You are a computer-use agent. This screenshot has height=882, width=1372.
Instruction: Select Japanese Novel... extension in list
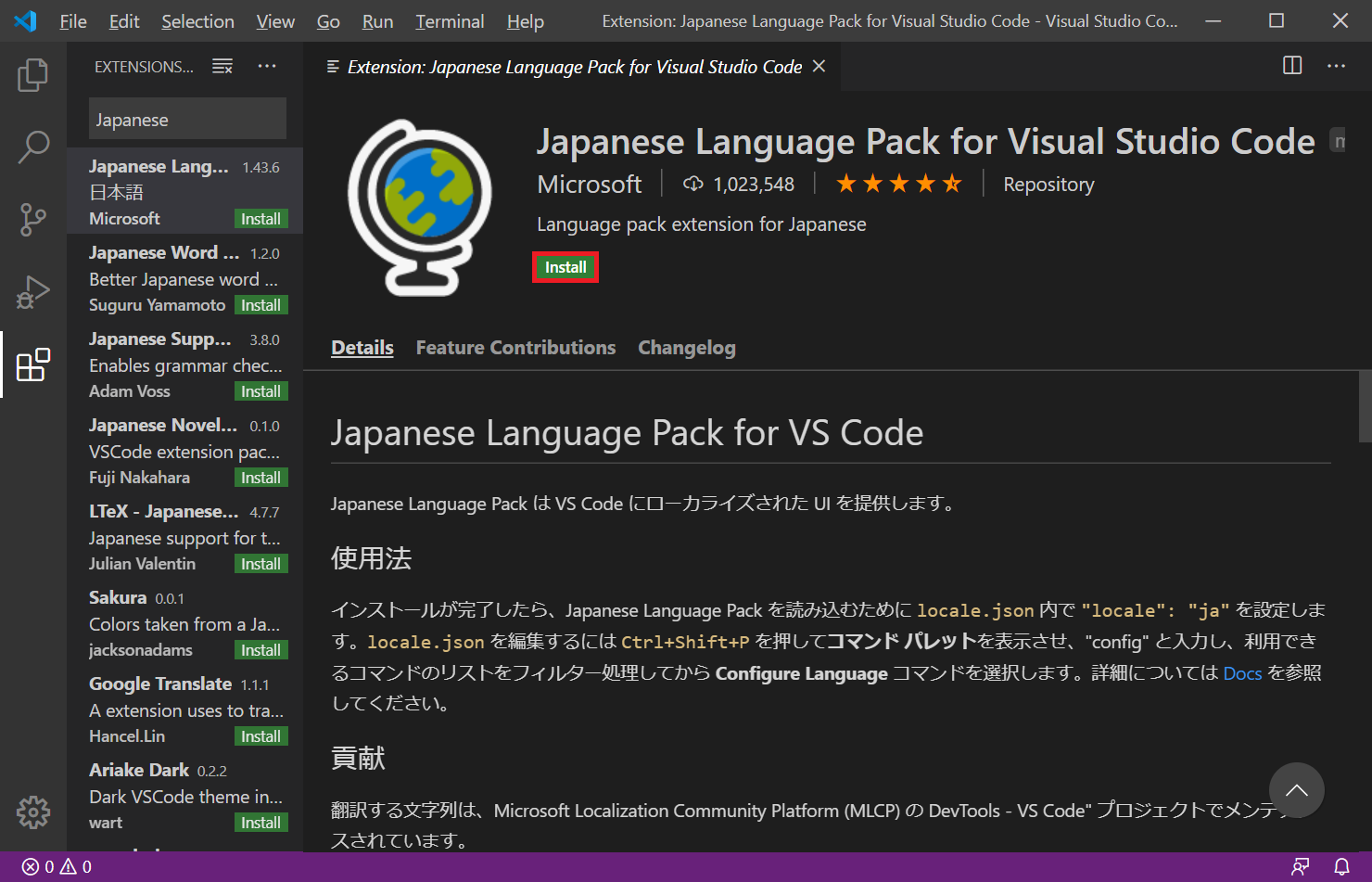click(x=185, y=450)
